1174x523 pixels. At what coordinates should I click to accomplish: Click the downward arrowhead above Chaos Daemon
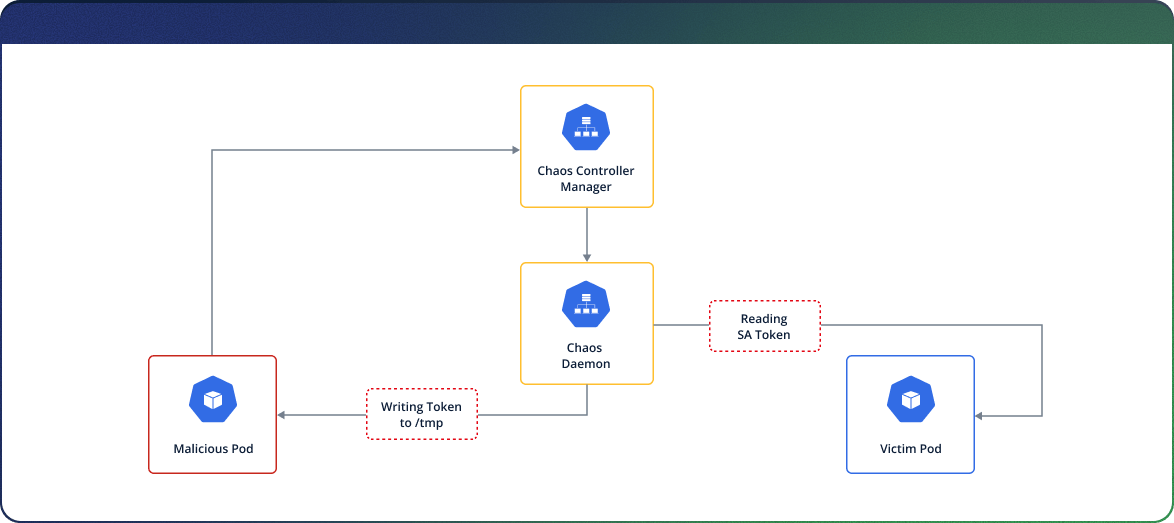[586, 257]
